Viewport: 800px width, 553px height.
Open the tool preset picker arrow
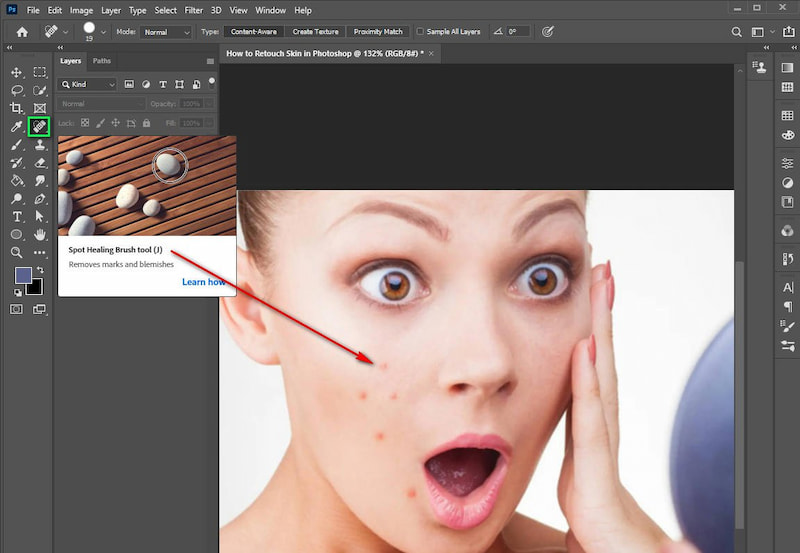click(65, 32)
